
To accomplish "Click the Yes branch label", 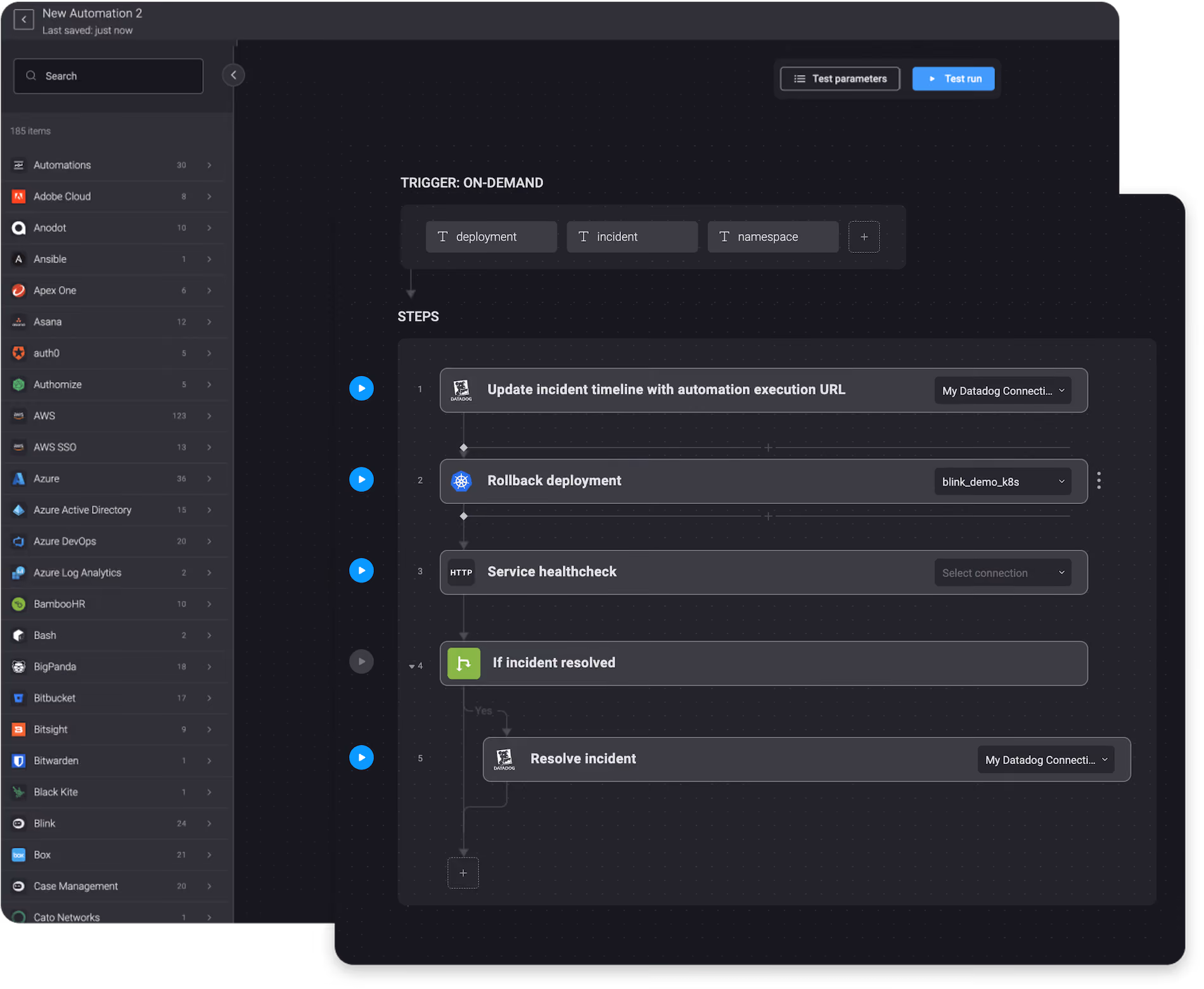I will 484,711.
